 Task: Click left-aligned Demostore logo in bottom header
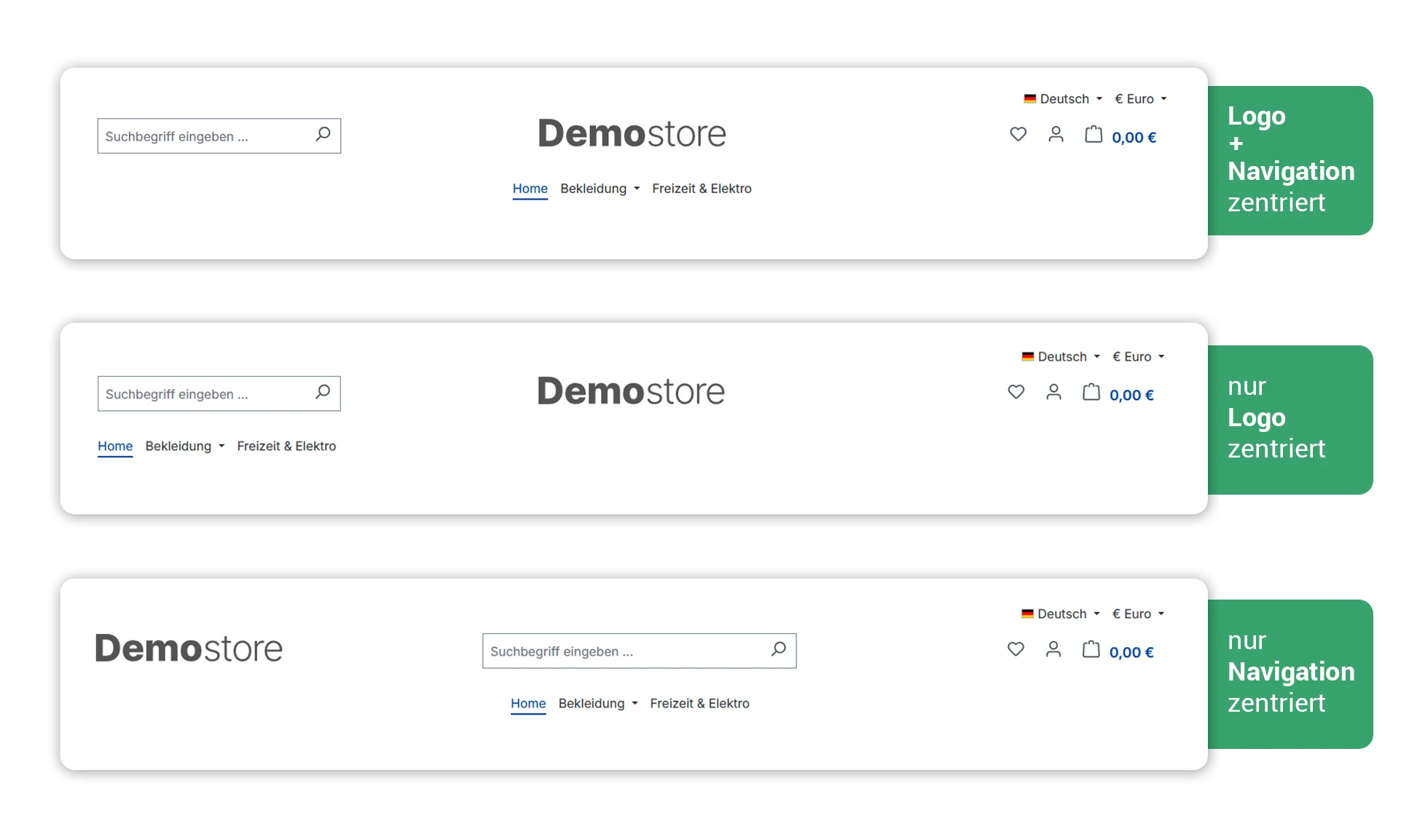tap(189, 648)
